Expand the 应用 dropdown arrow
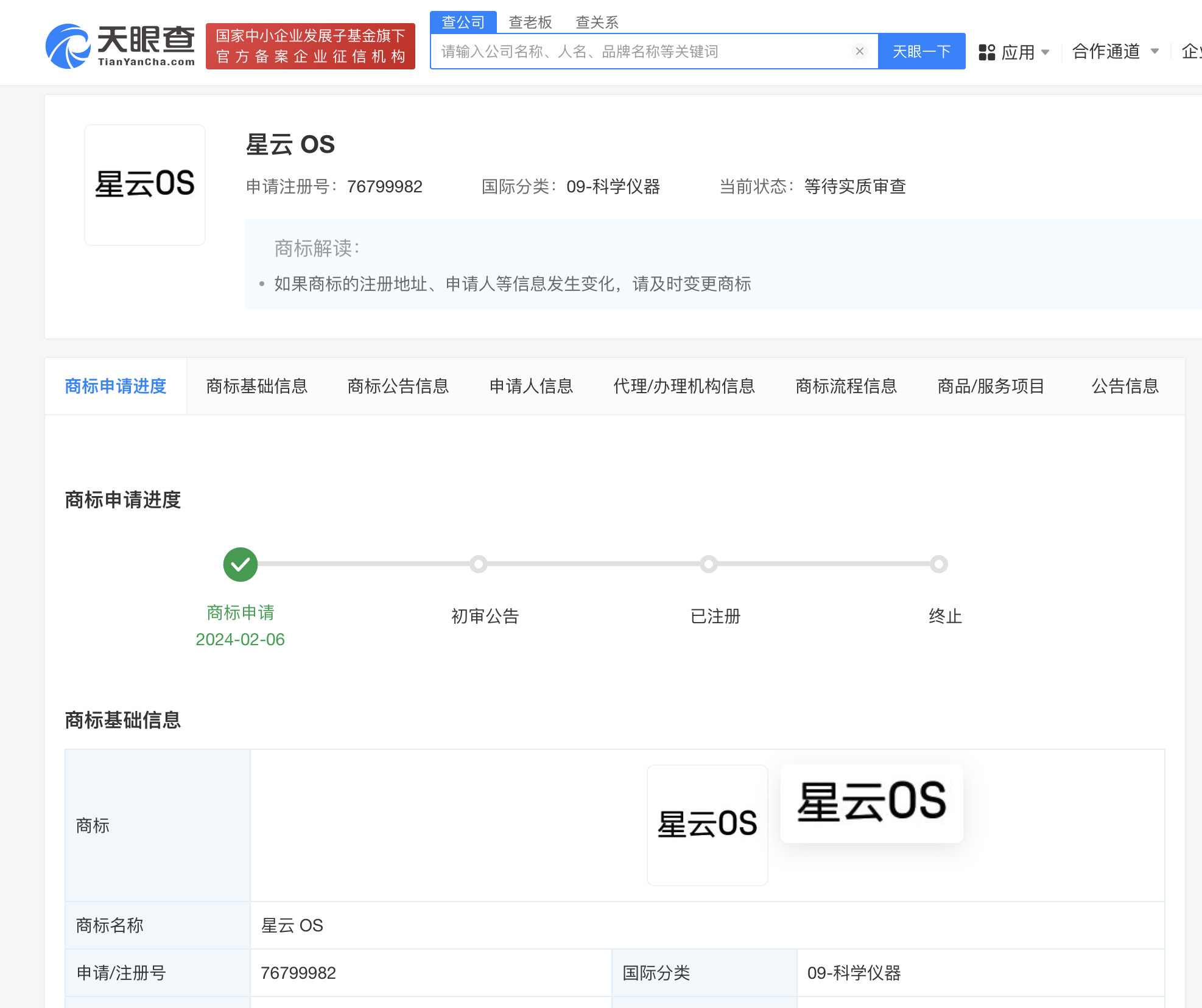 pyautogui.click(x=1046, y=52)
